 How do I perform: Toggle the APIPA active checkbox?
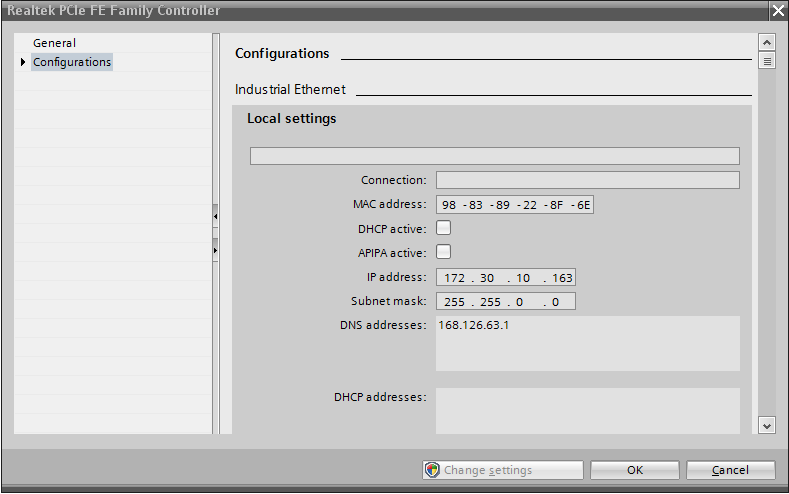[x=443, y=252]
